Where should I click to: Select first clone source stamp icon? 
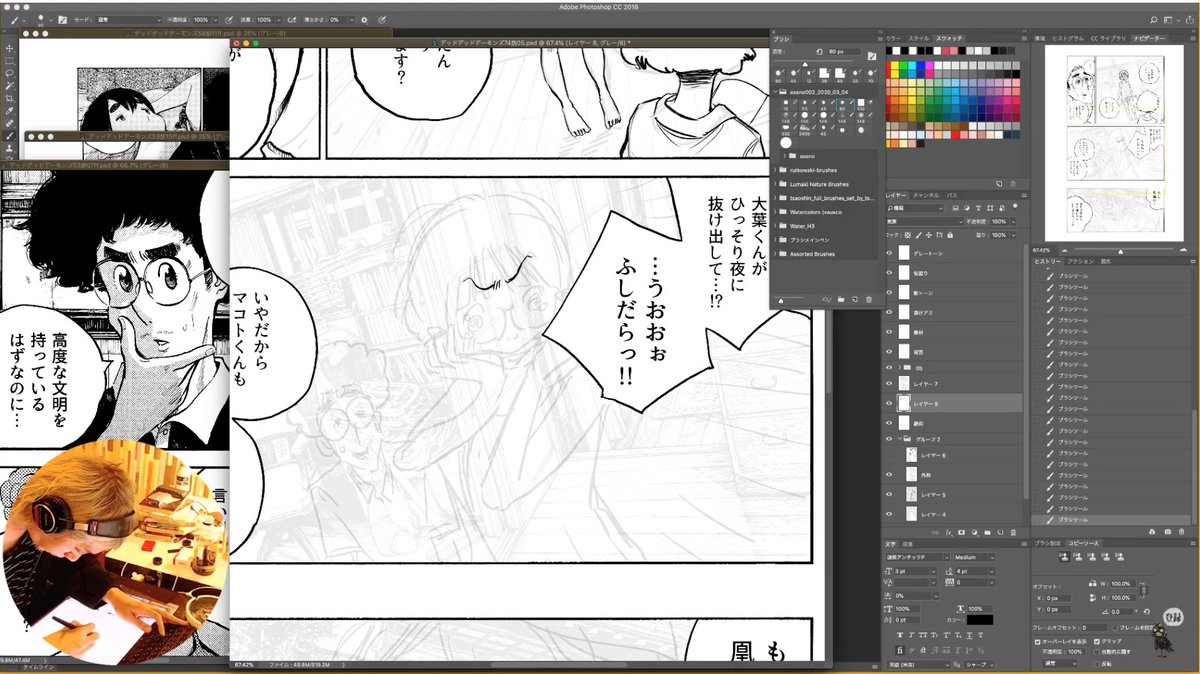point(1065,556)
